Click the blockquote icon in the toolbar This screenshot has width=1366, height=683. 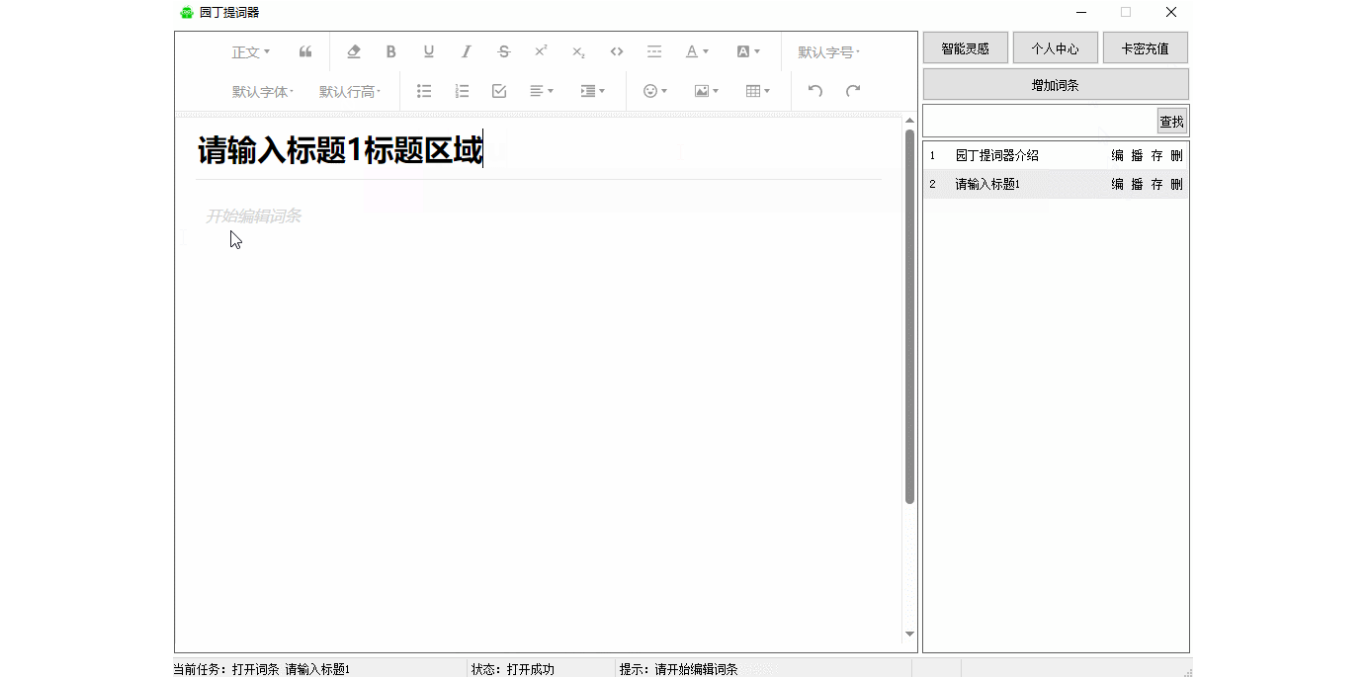coord(305,52)
